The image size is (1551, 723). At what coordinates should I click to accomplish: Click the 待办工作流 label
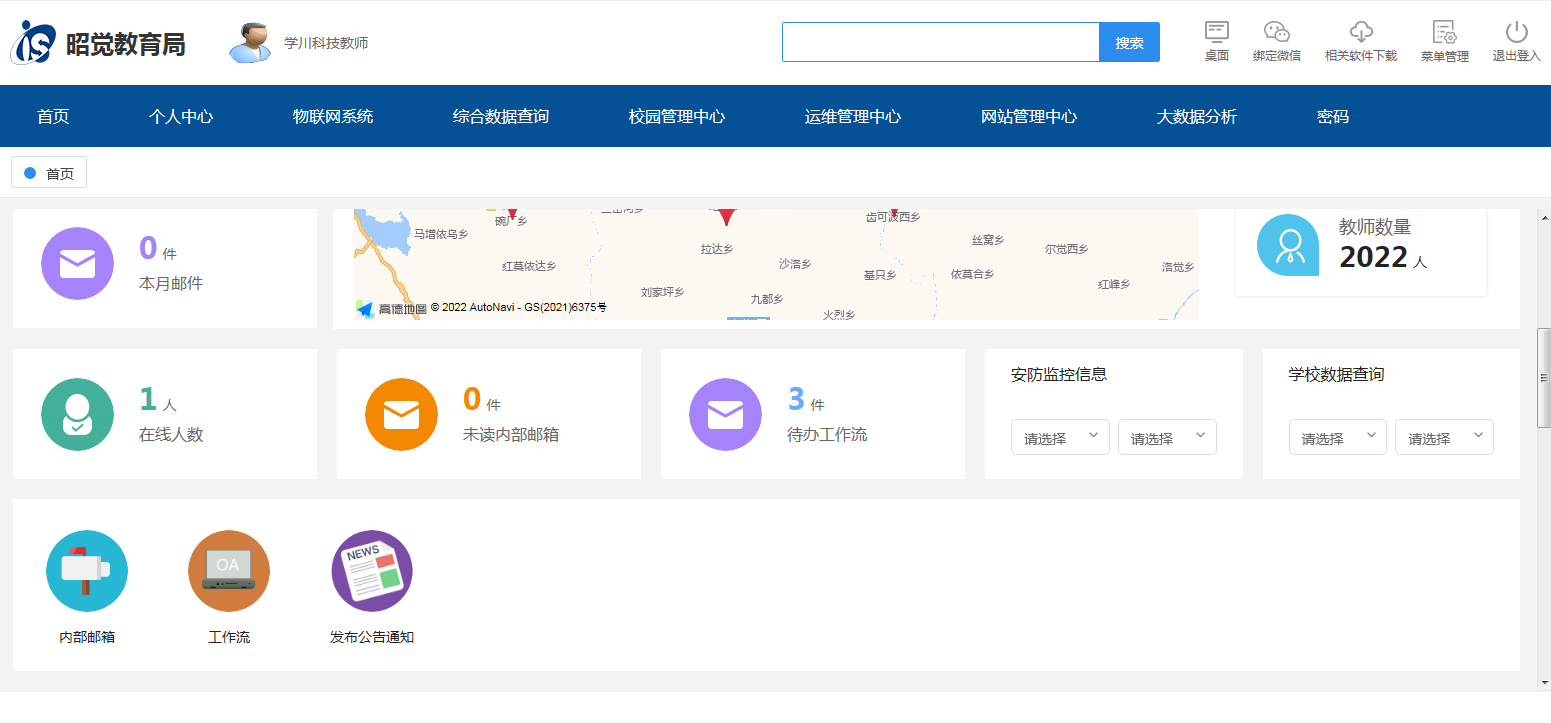[827, 435]
